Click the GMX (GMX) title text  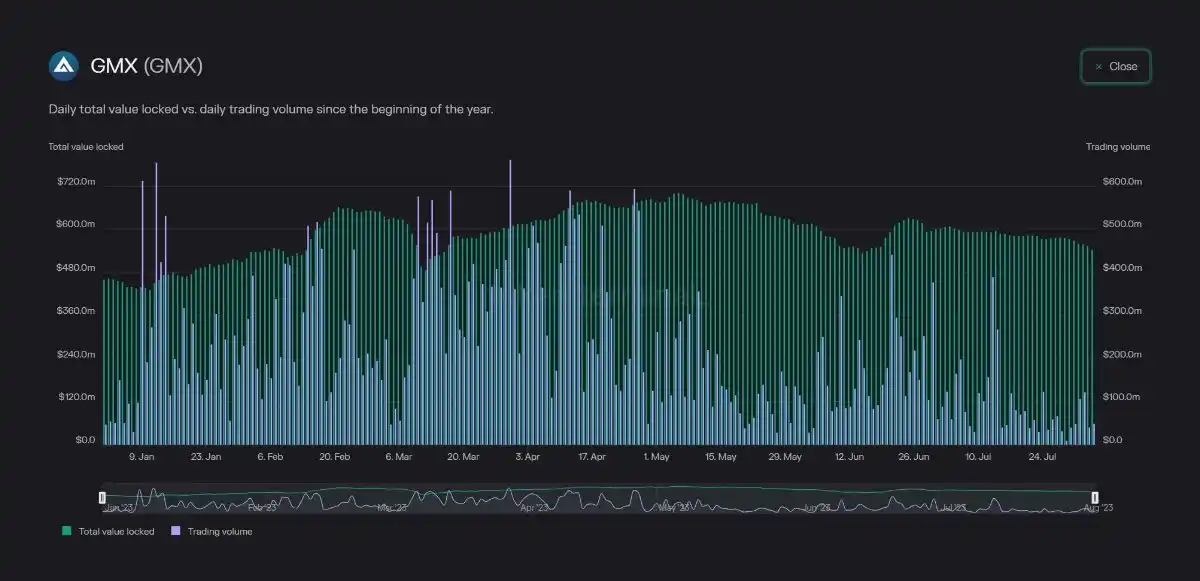pyautogui.click(x=146, y=66)
